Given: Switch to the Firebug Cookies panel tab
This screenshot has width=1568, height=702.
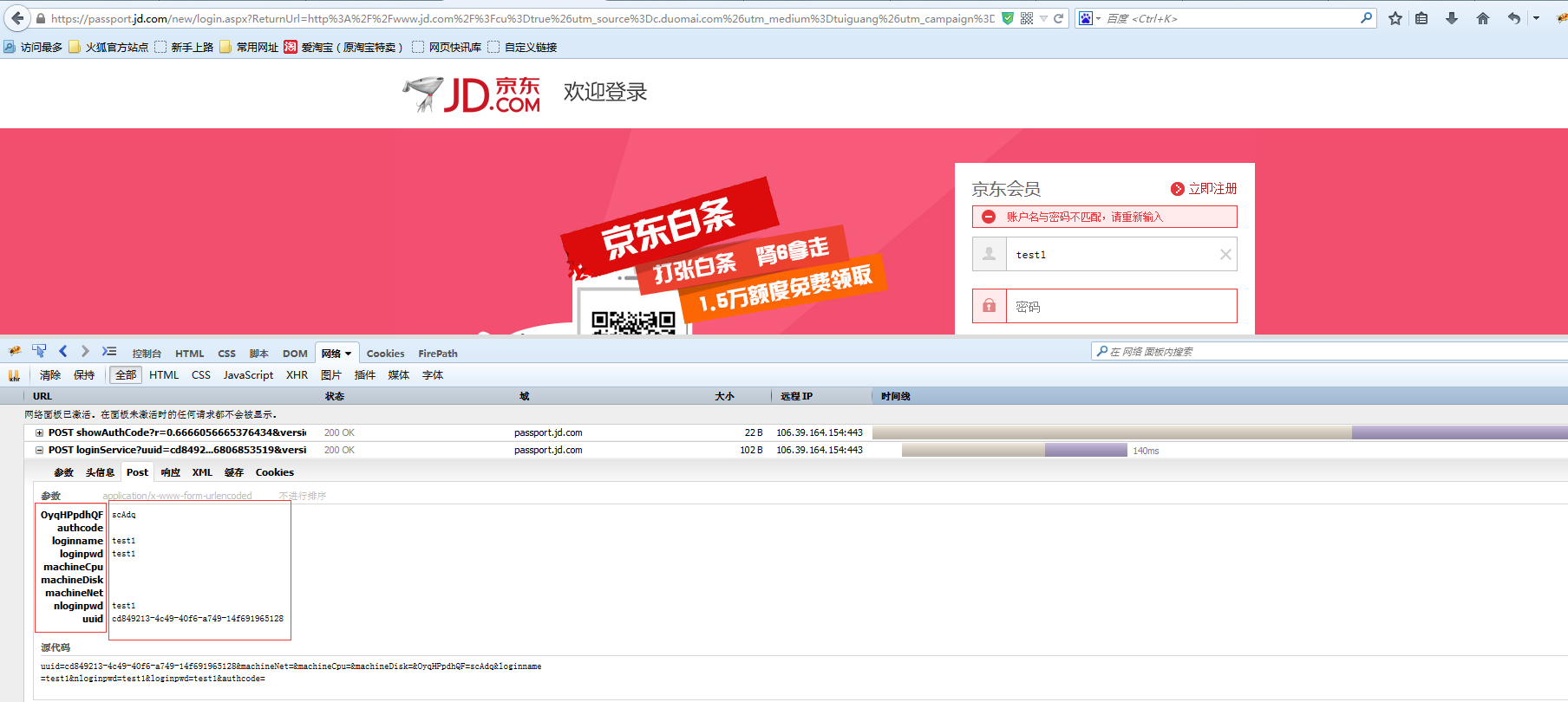Looking at the screenshot, I should [x=385, y=354].
